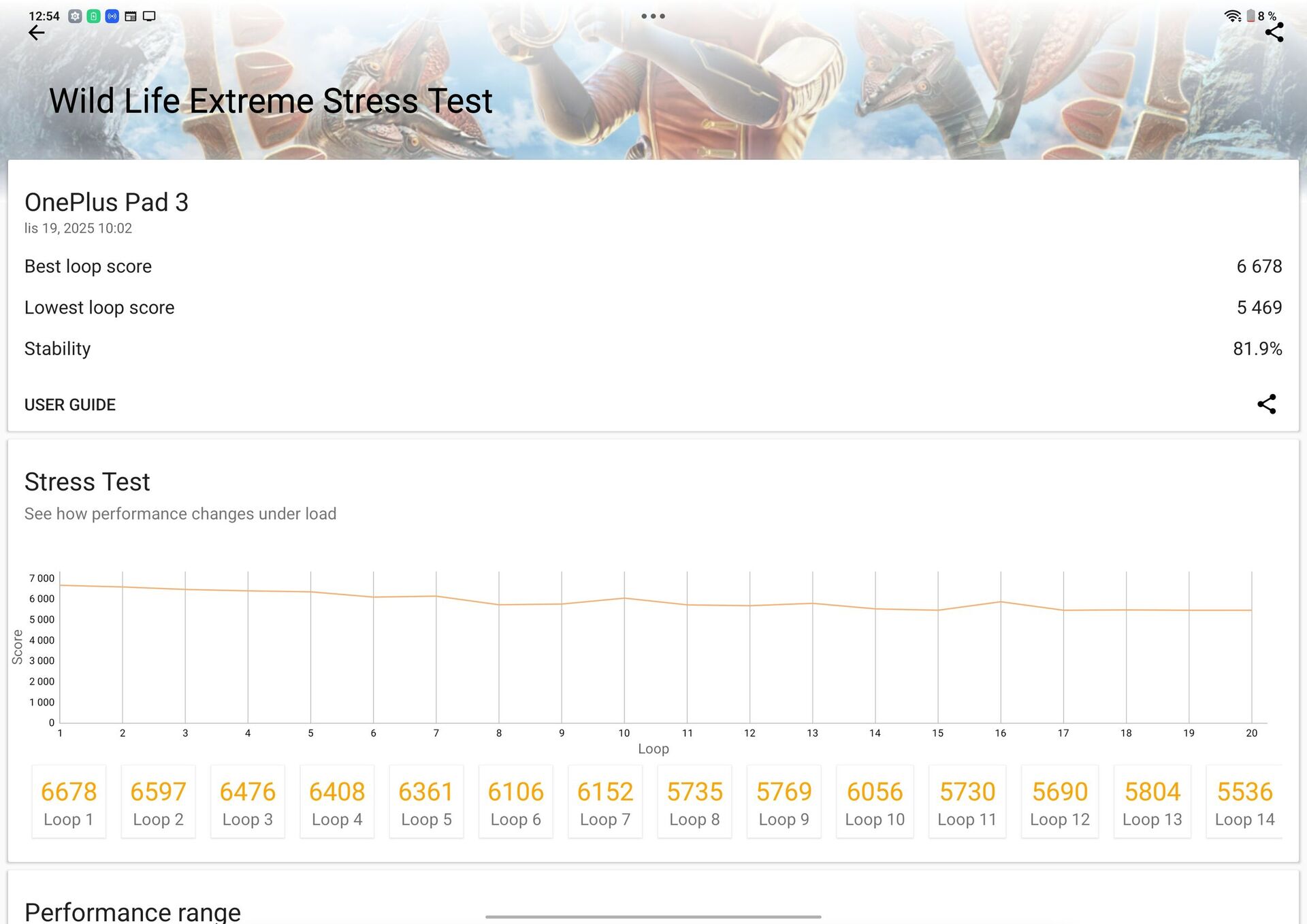1307x924 pixels.
Task: Tap the blue hotspot notification icon
Action: click(x=112, y=16)
